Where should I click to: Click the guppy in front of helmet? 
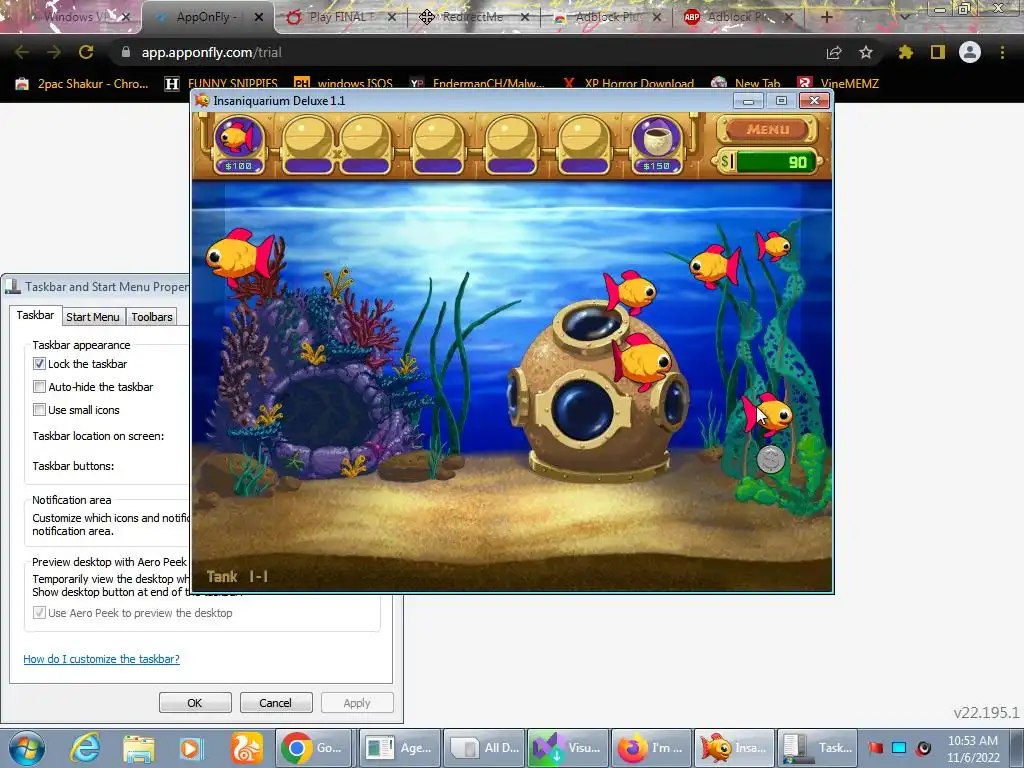(642, 361)
